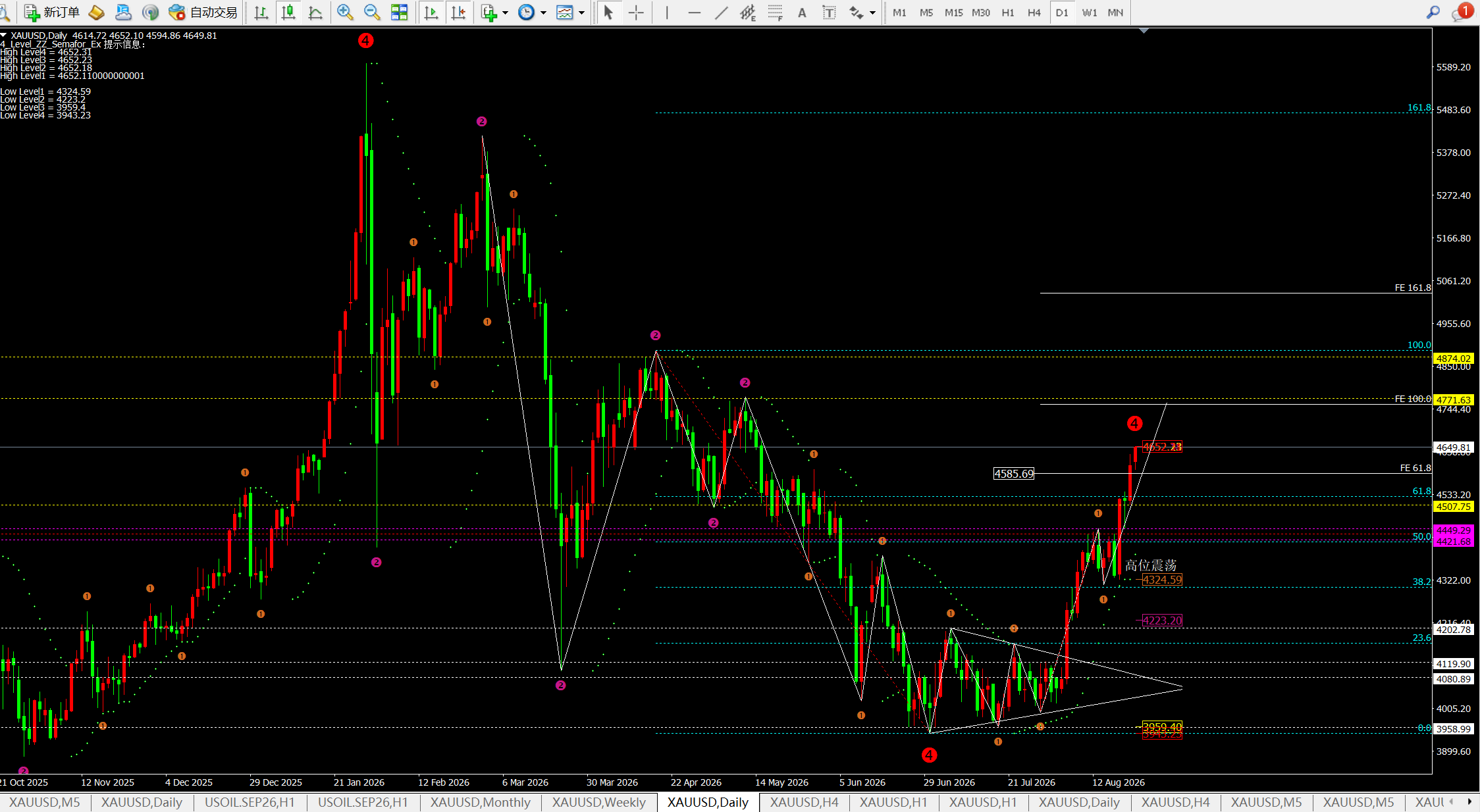Toggle chart auto scroll
This screenshot has height=812, width=1480.
(x=431, y=12)
